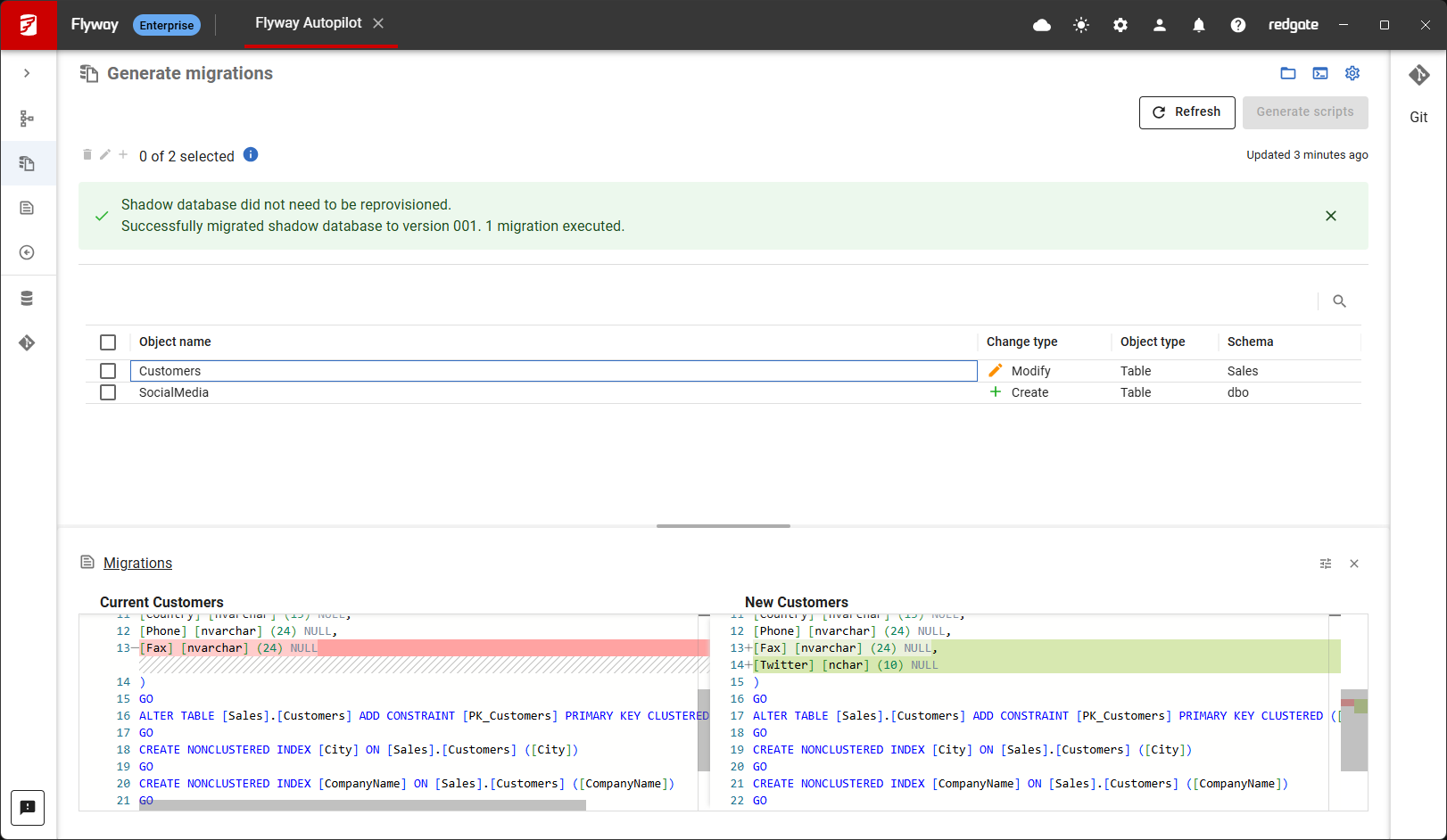Screen dimensions: 1447x840
Task: Close the Flyway Autopilot tab
Action: tap(378, 23)
